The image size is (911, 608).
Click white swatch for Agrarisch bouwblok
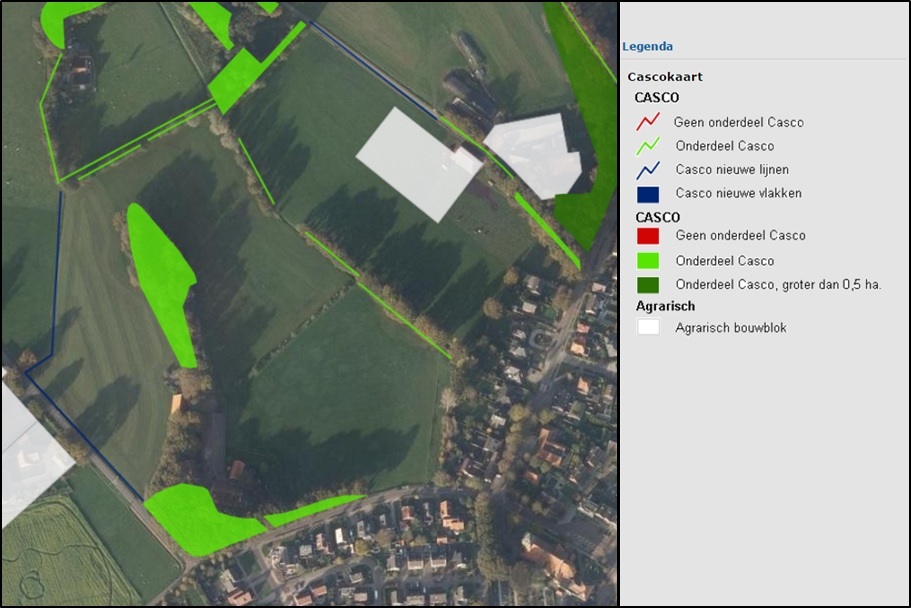(648, 327)
